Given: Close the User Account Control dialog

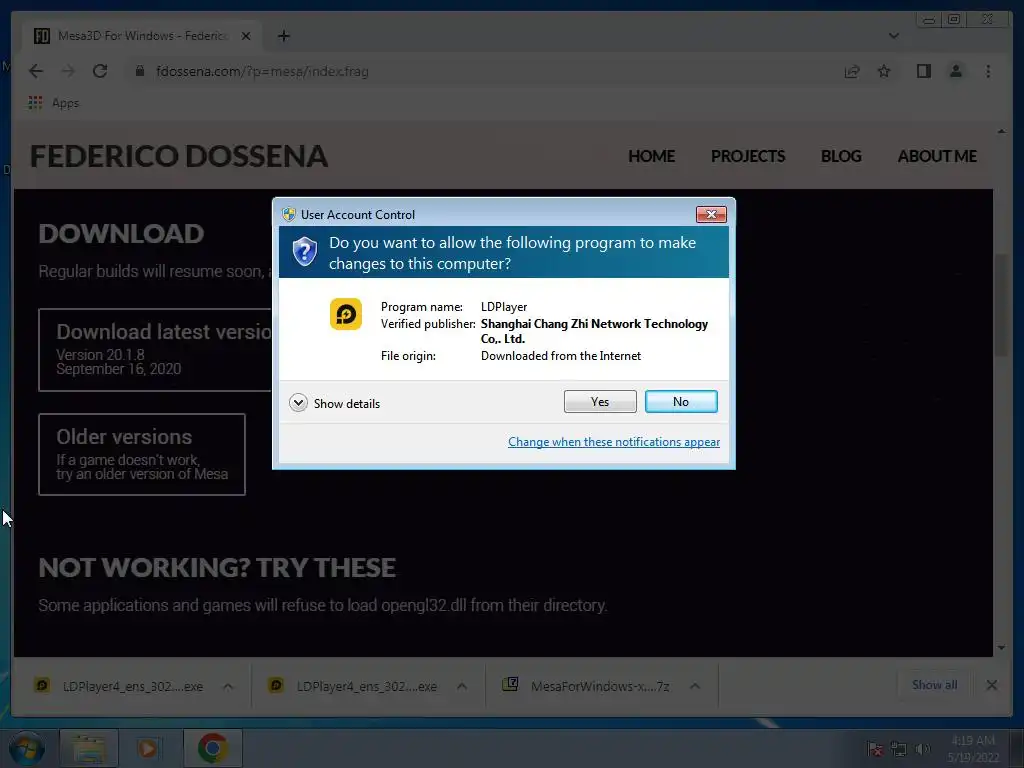Looking at the screenshot, I should pos(711,214).
